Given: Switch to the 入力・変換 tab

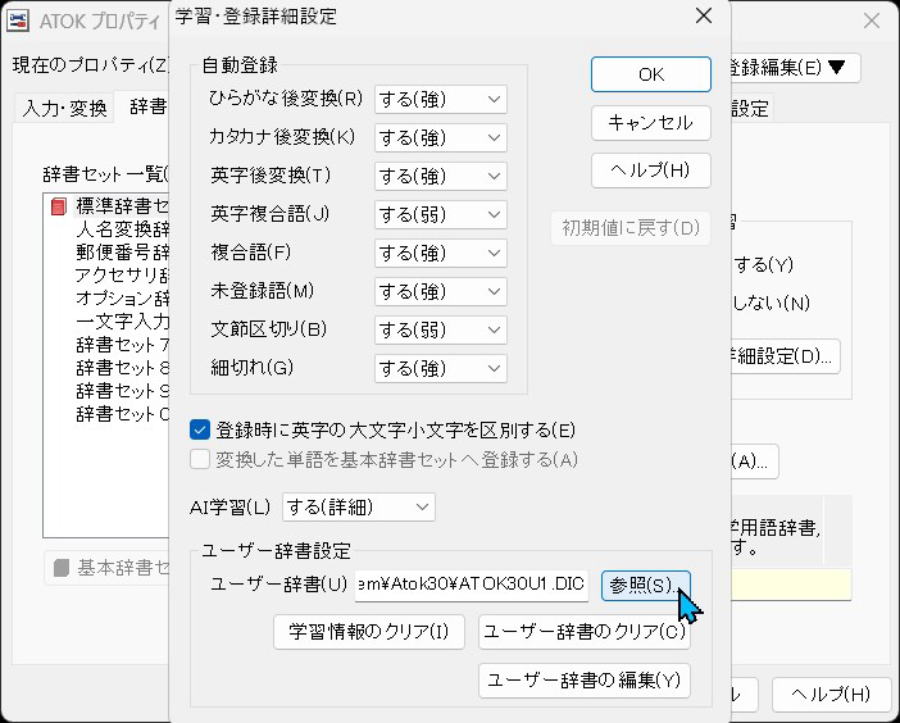Looking at the screenshot, I should [x=64, y=108].
